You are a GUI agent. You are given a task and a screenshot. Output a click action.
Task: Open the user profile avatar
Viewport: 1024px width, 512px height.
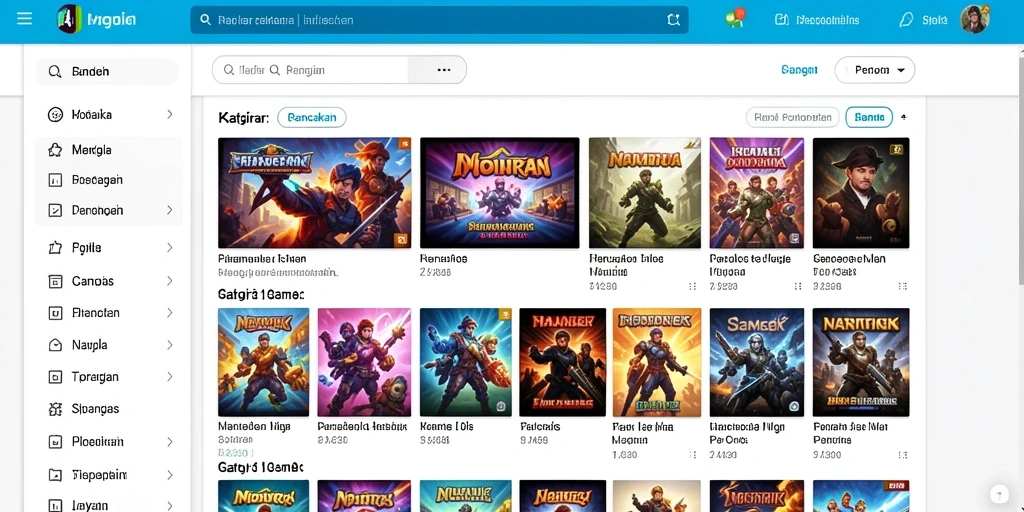pyautogui.click(x=974, y=19)
